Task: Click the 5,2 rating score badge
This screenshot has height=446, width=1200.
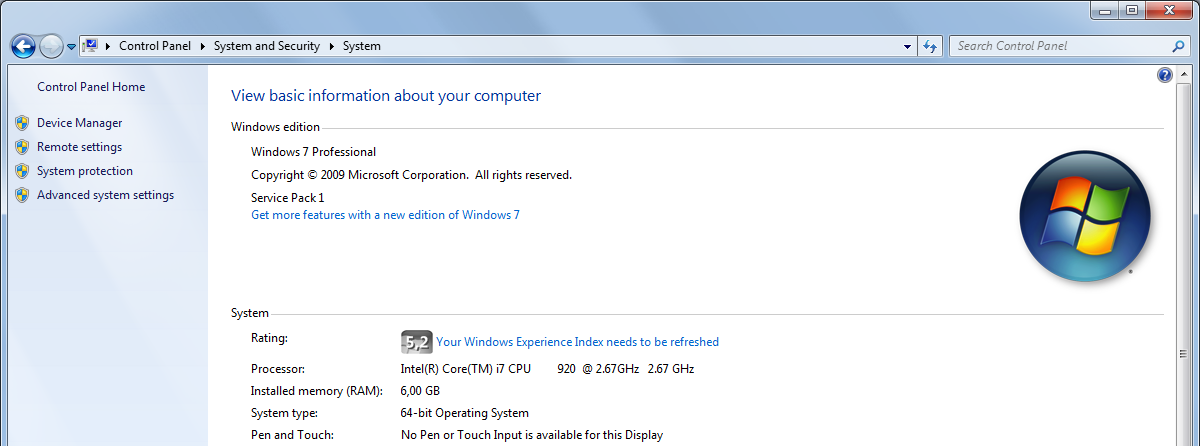Action: pos(417,342)
